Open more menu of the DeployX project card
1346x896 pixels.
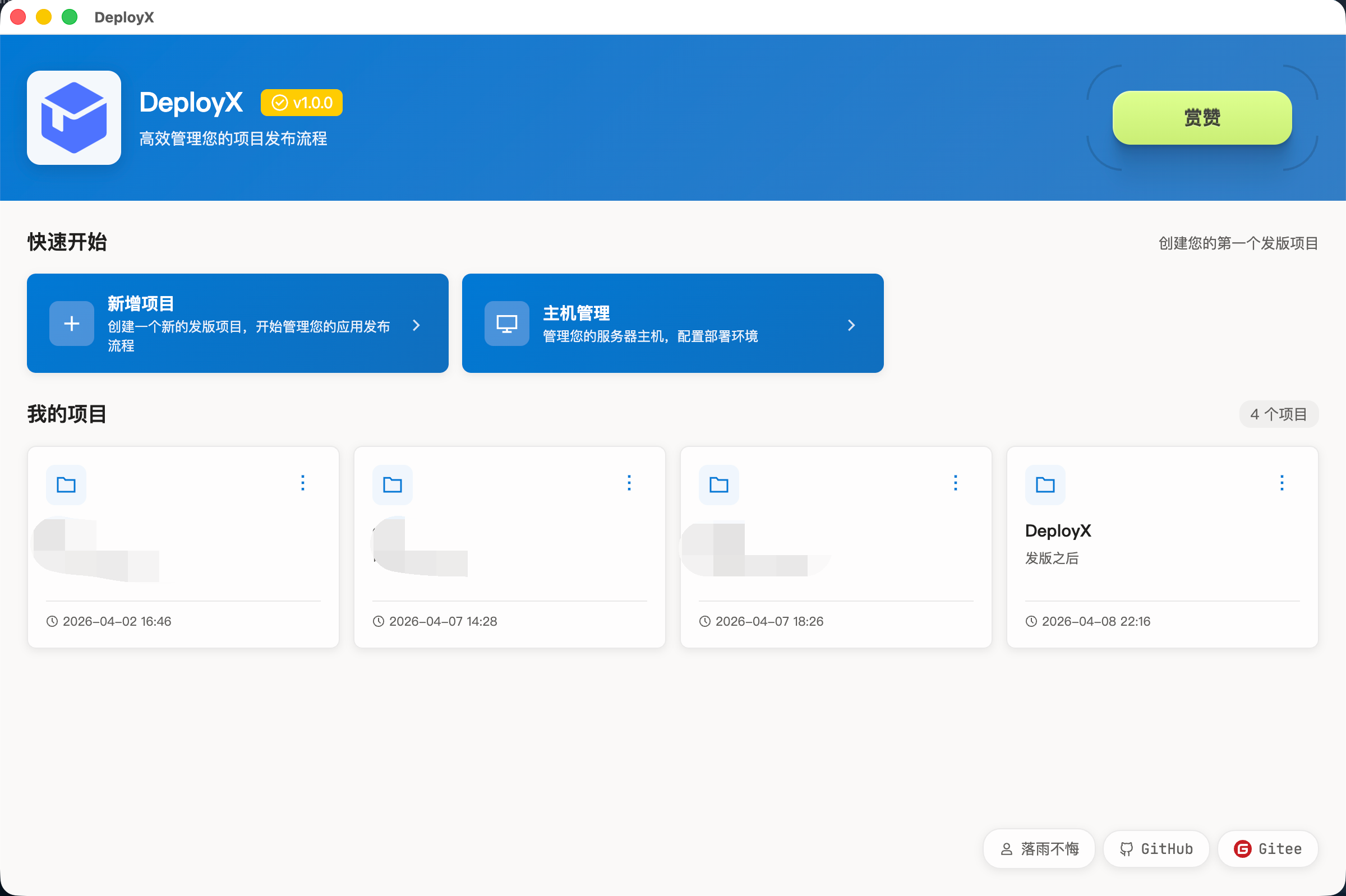click(x=1282, y=483)
